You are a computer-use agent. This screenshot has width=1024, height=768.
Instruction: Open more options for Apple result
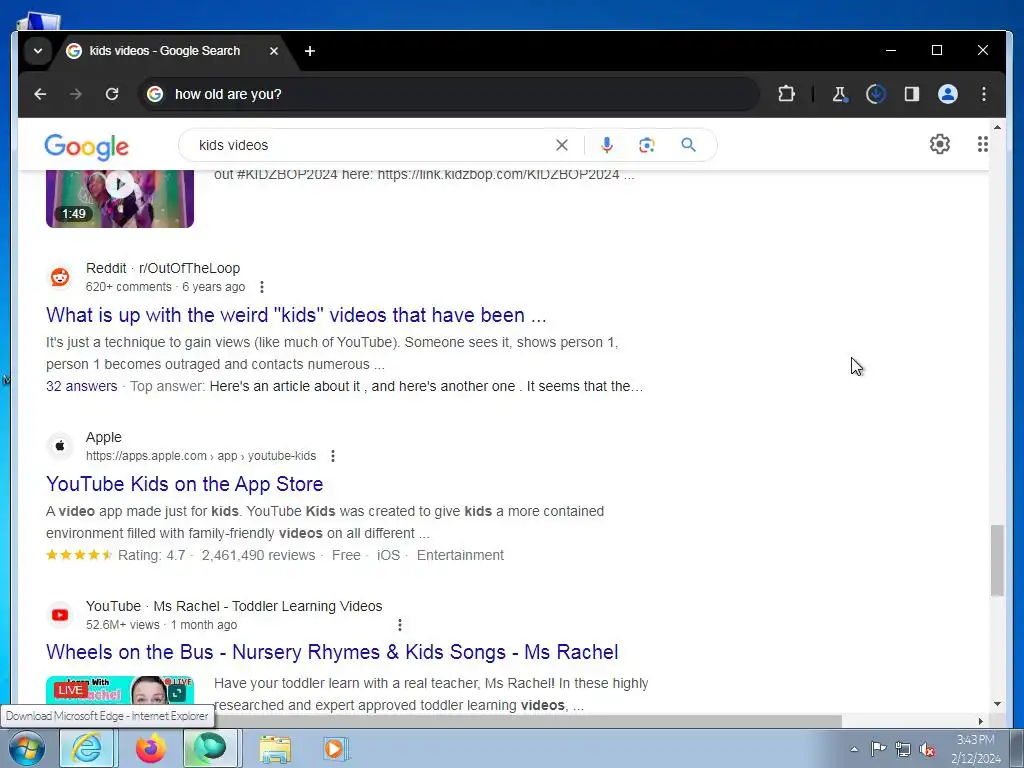point(333,456)
